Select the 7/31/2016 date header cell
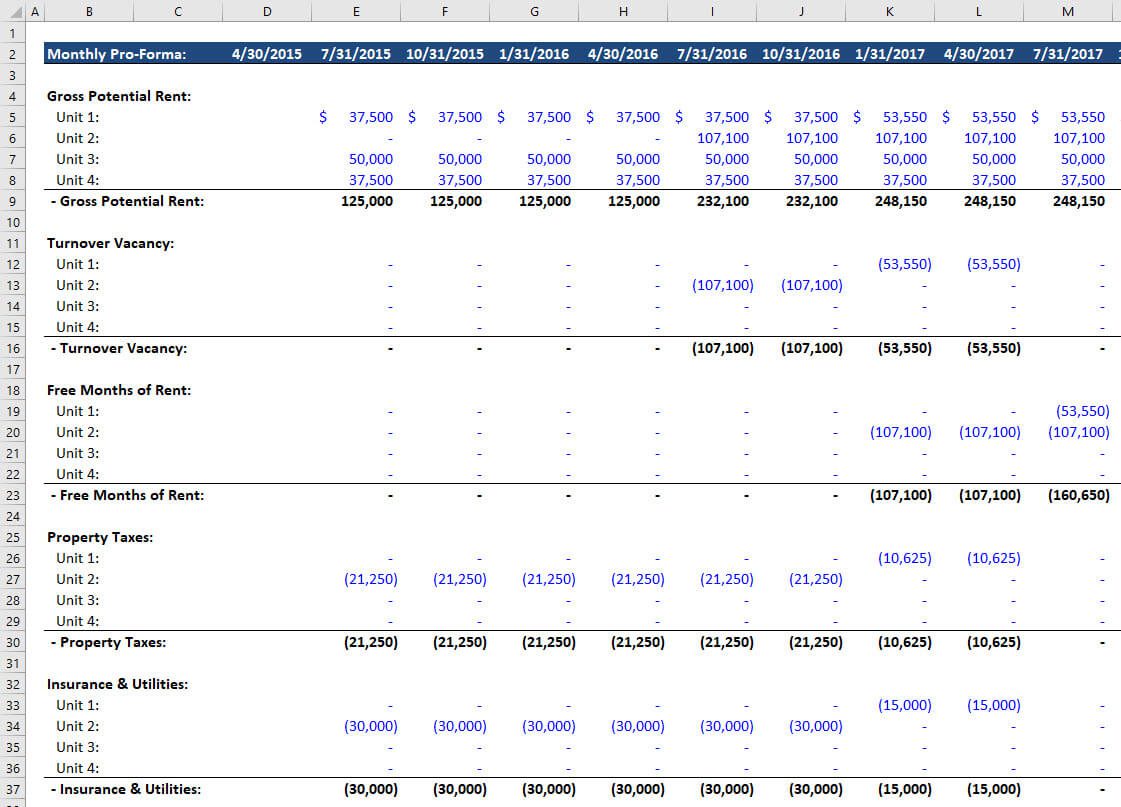 [711, 54]
